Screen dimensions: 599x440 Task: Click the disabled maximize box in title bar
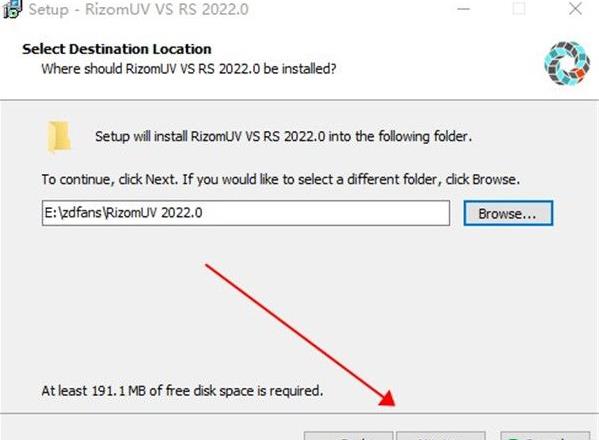click(519, 8)
